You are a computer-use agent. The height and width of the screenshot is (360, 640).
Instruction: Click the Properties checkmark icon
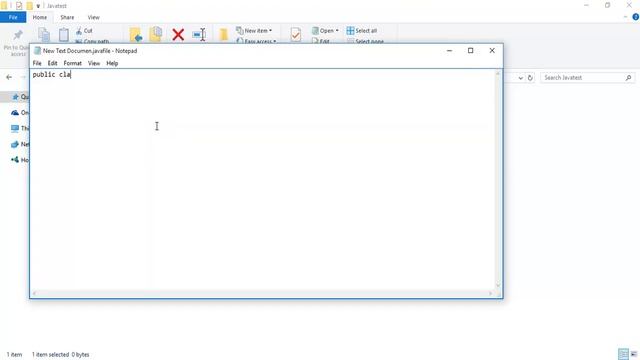pos(296,35)
